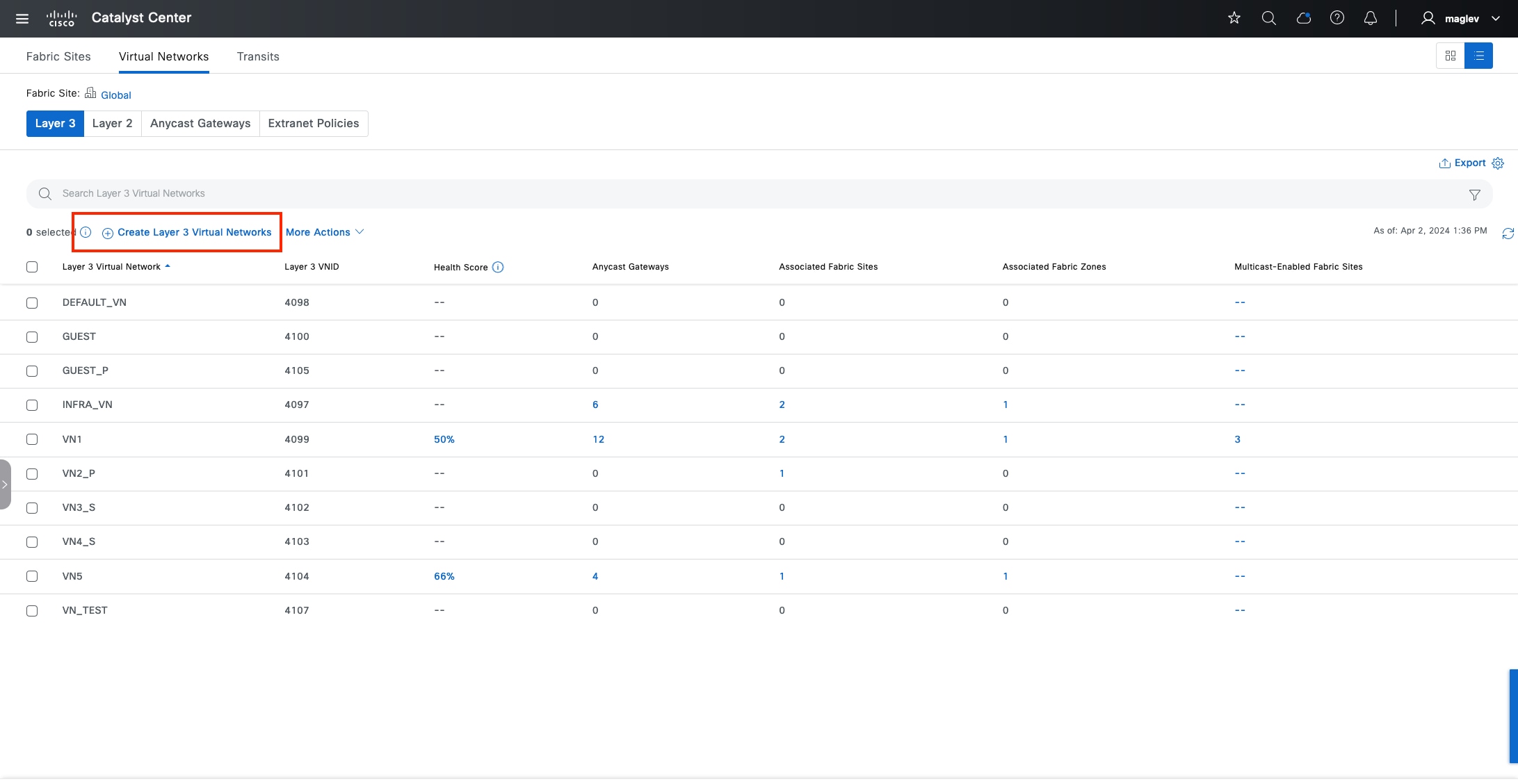
Task: Open the global search magnifier icon
Action: click(x=1268, y=18)
